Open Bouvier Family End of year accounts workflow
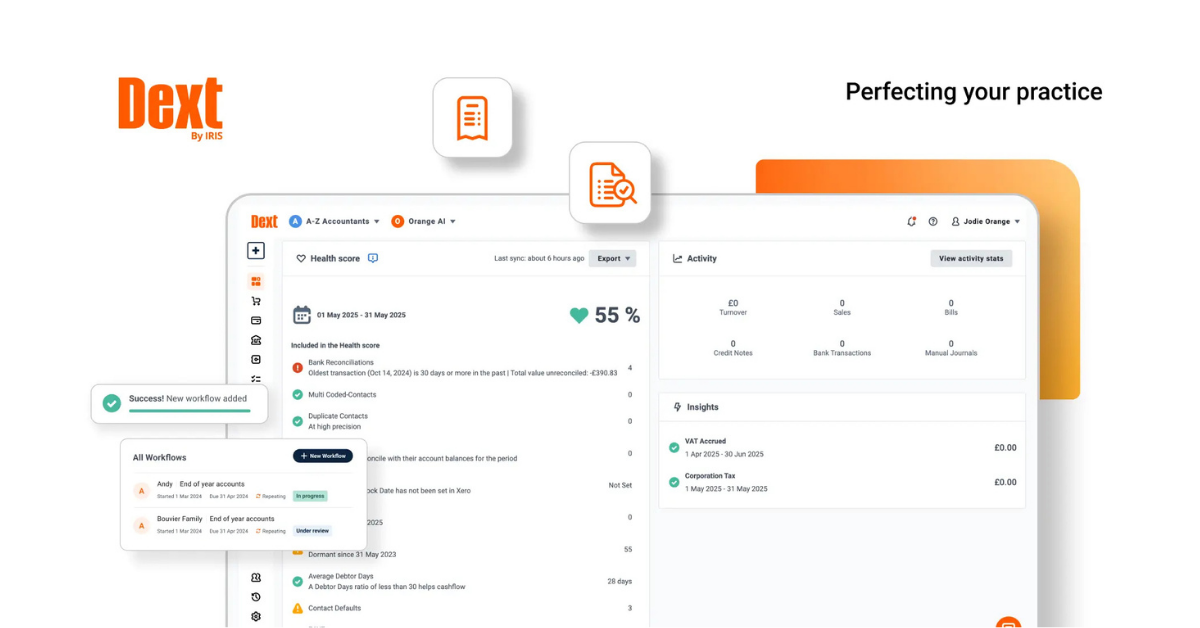Viewport: 1200px width, 628px height. [243, 525]
